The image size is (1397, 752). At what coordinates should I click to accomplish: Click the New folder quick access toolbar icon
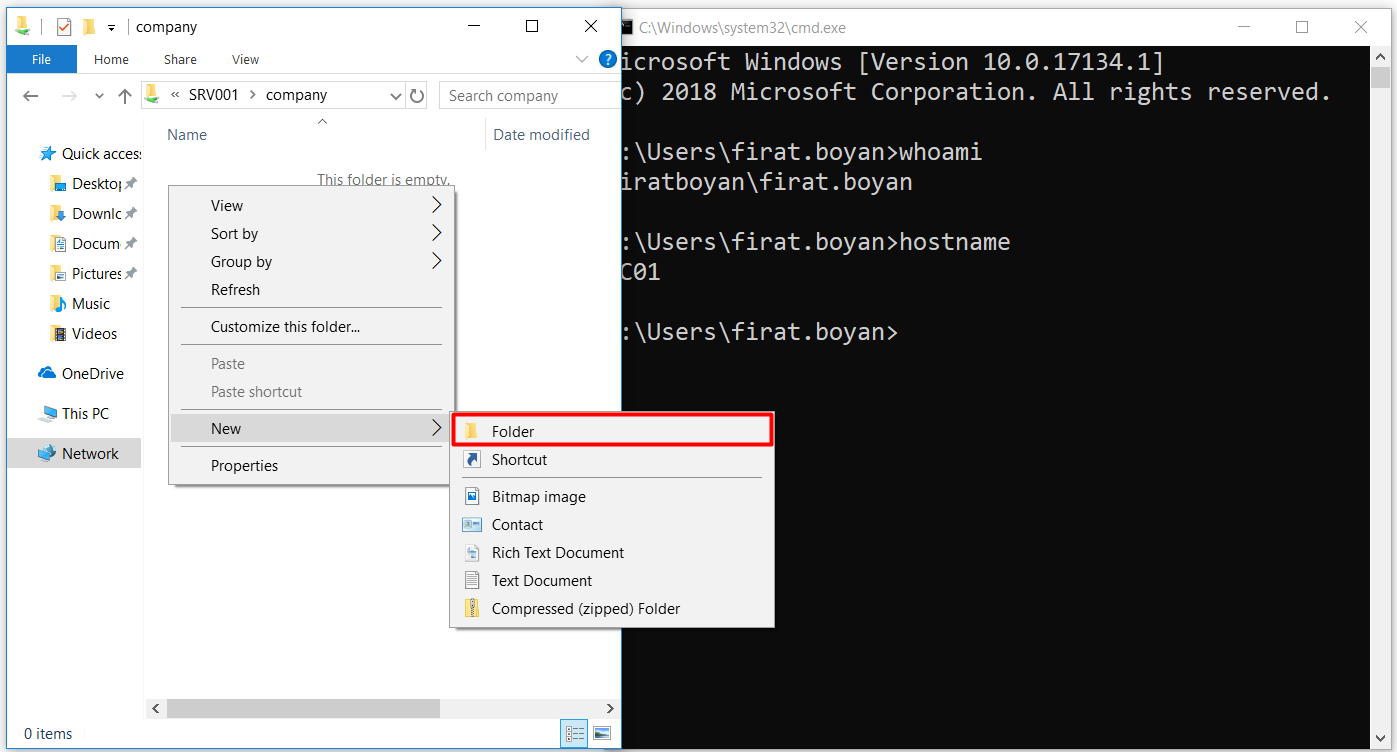pos(89,27)
